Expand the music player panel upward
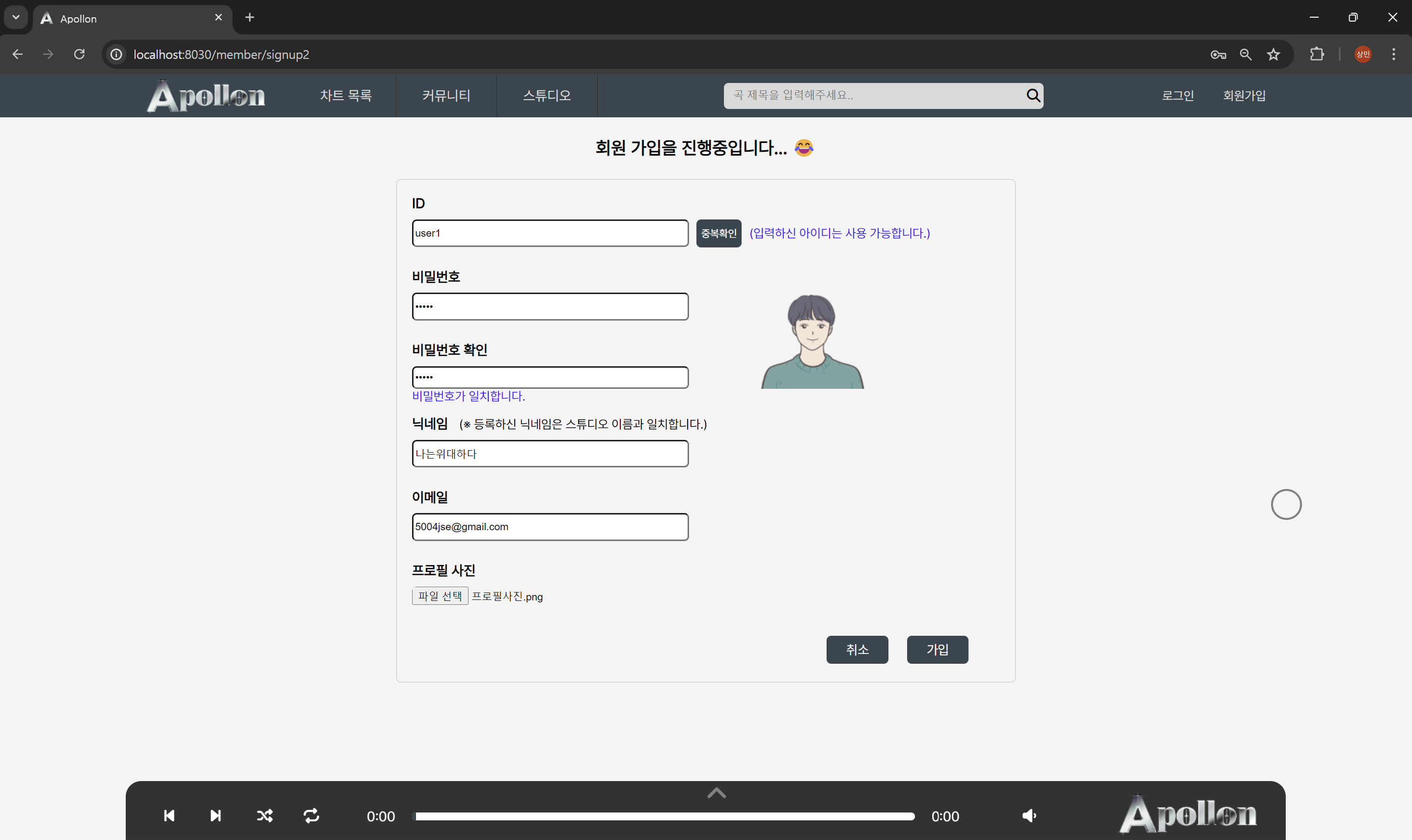The image size is (1412, 840). pyautogui.click(x=716, y=793)
